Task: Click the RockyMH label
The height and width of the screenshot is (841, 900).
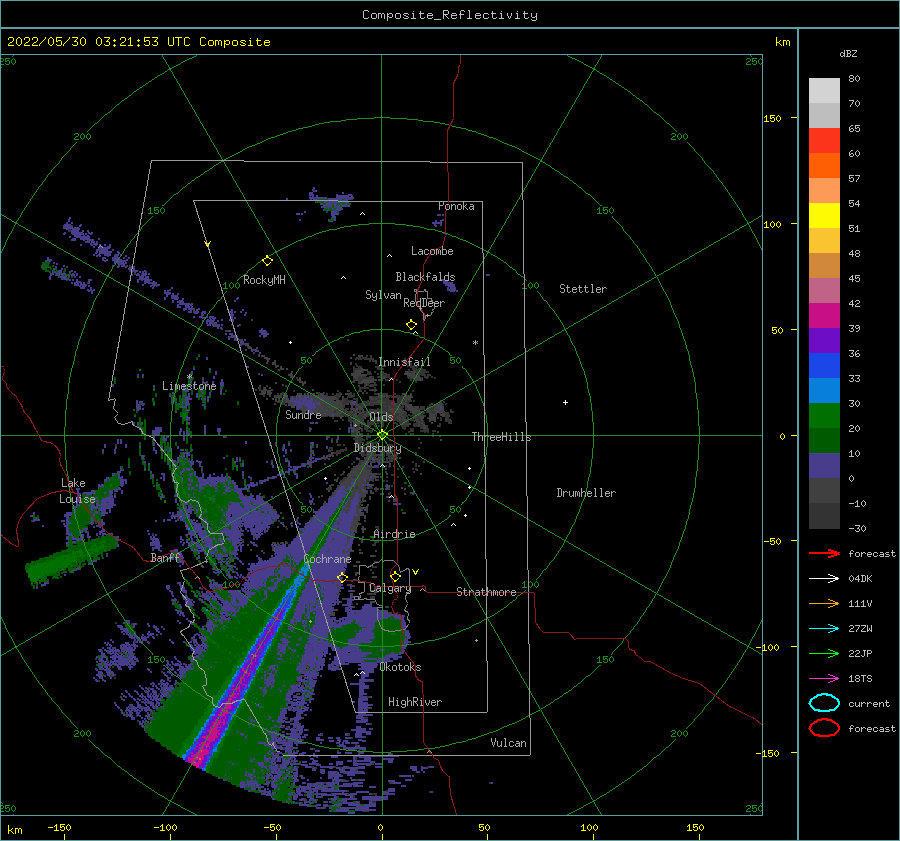Action: point(264,280)
